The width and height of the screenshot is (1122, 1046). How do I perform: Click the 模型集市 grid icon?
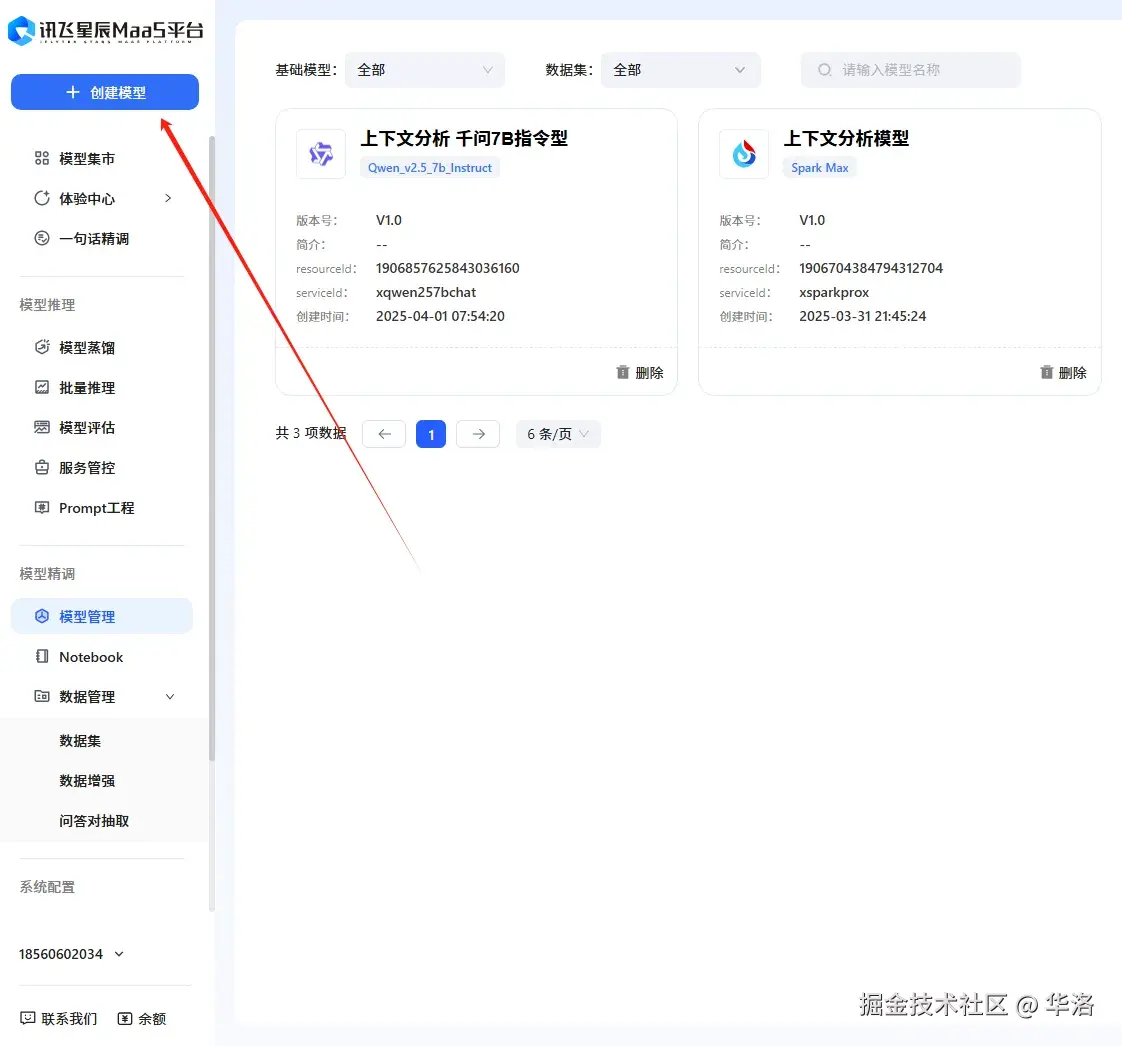click(x=42, y=158)
